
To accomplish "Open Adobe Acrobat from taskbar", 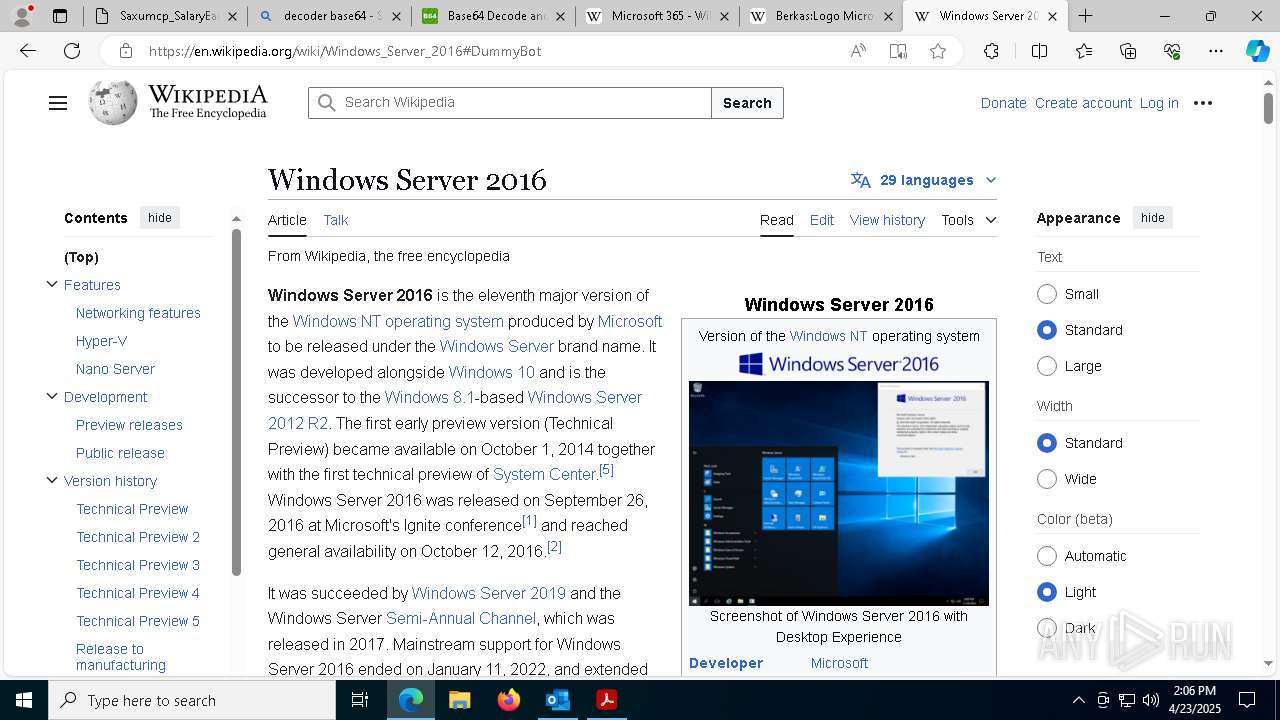I will coord(606,700).
